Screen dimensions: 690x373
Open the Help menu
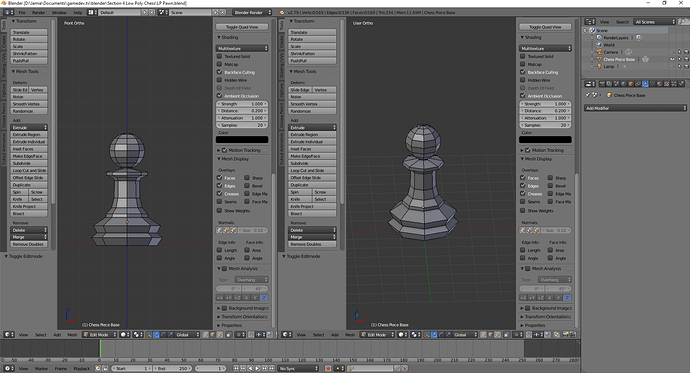(x=78, y=12)
